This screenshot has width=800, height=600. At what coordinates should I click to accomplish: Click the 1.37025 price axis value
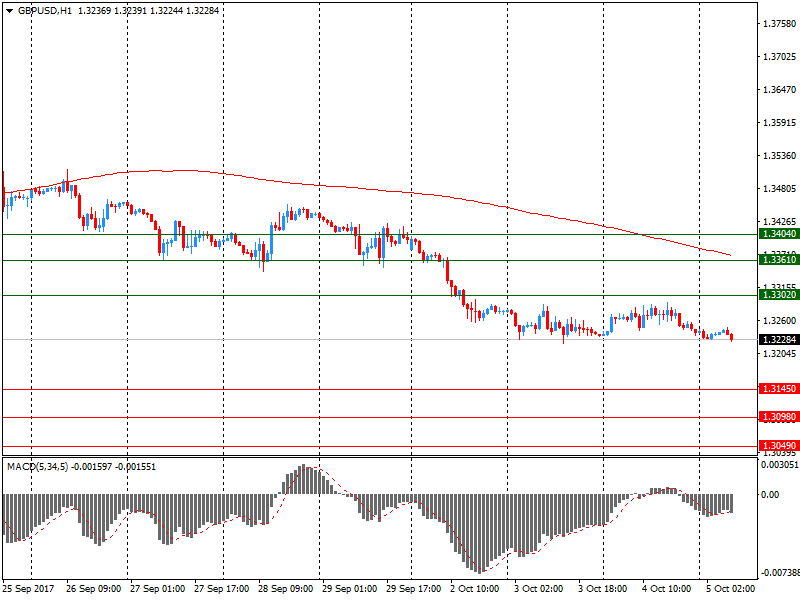(779, 57)
